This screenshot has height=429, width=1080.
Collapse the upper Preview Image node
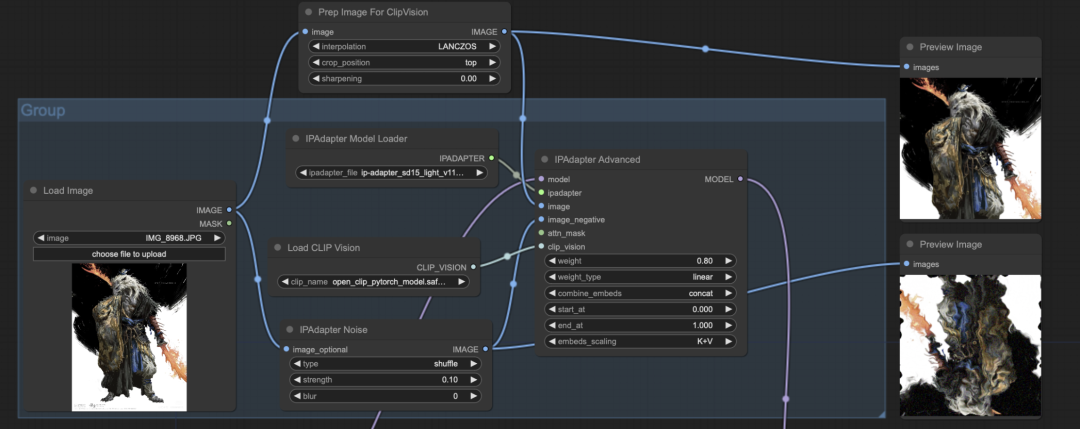[x=909, y=47]
